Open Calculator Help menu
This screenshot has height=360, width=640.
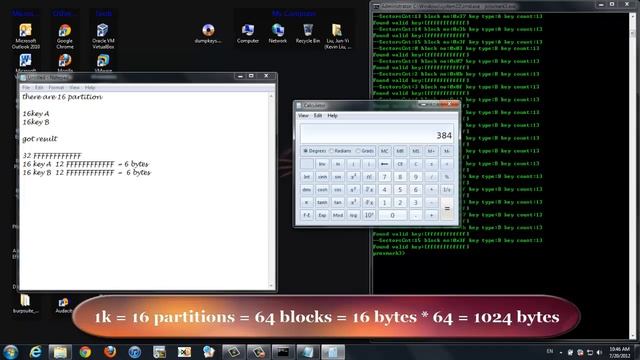(332, 116)
